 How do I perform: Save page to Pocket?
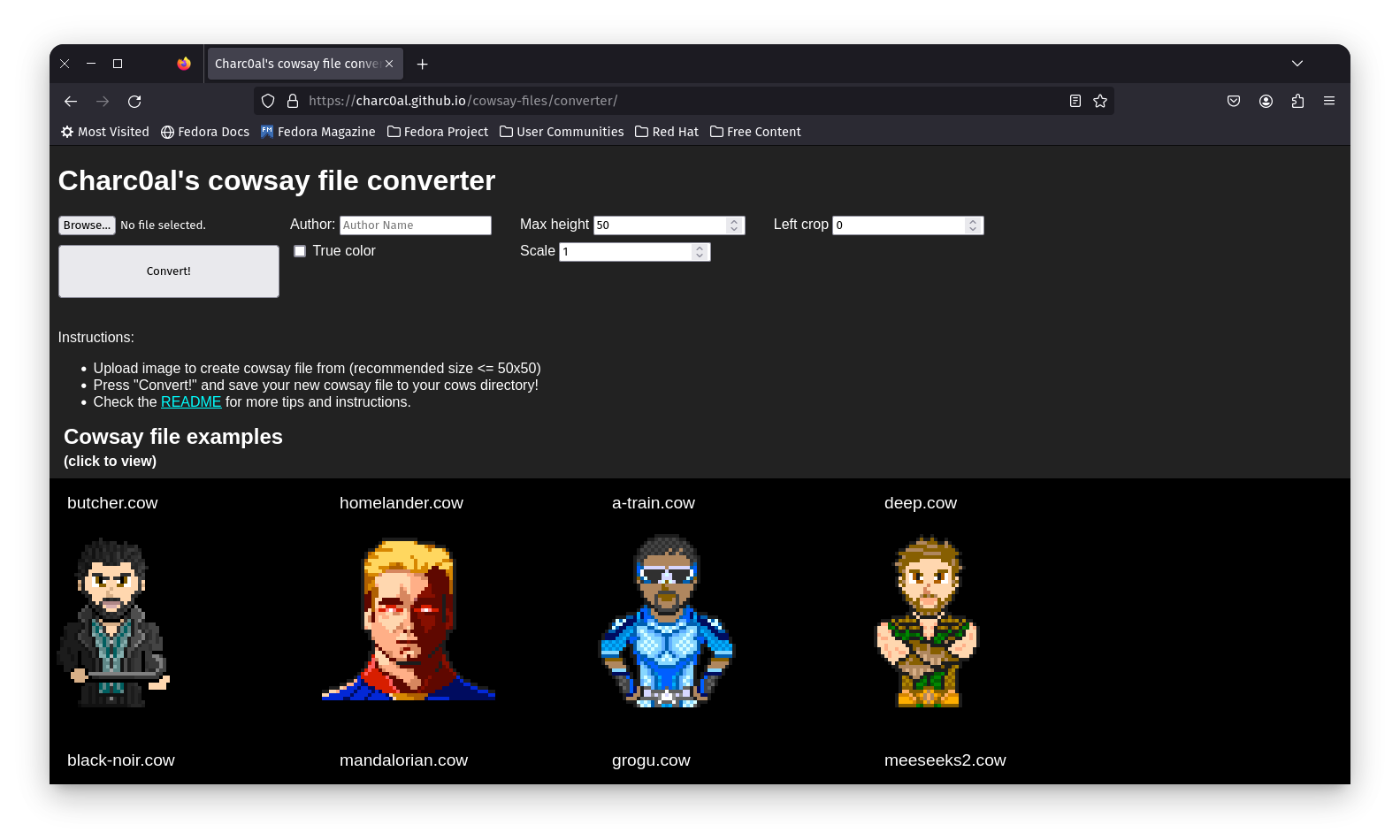click(x=1234, y=101)
